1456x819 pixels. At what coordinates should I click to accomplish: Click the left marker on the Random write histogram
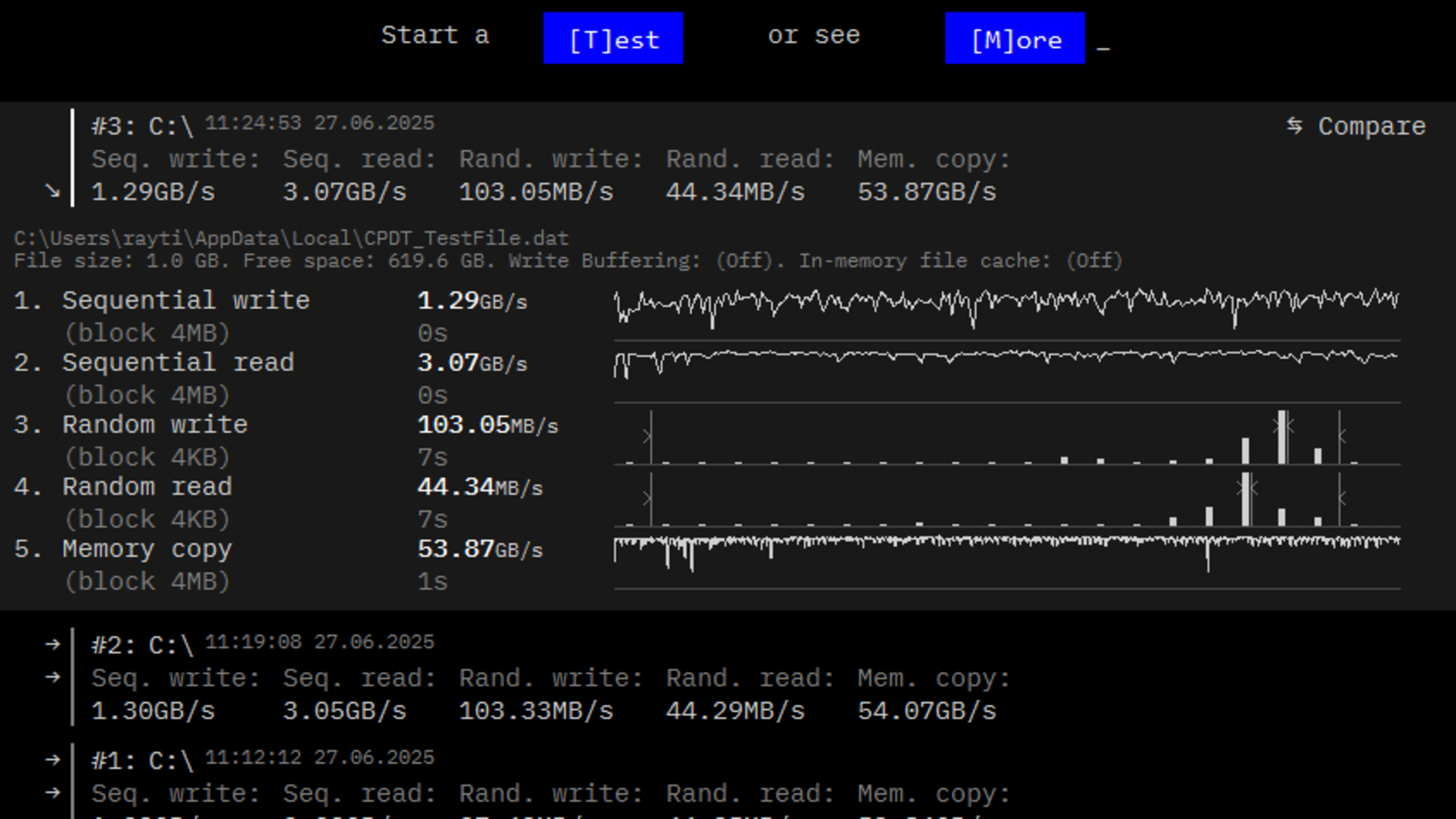point(649,436)
